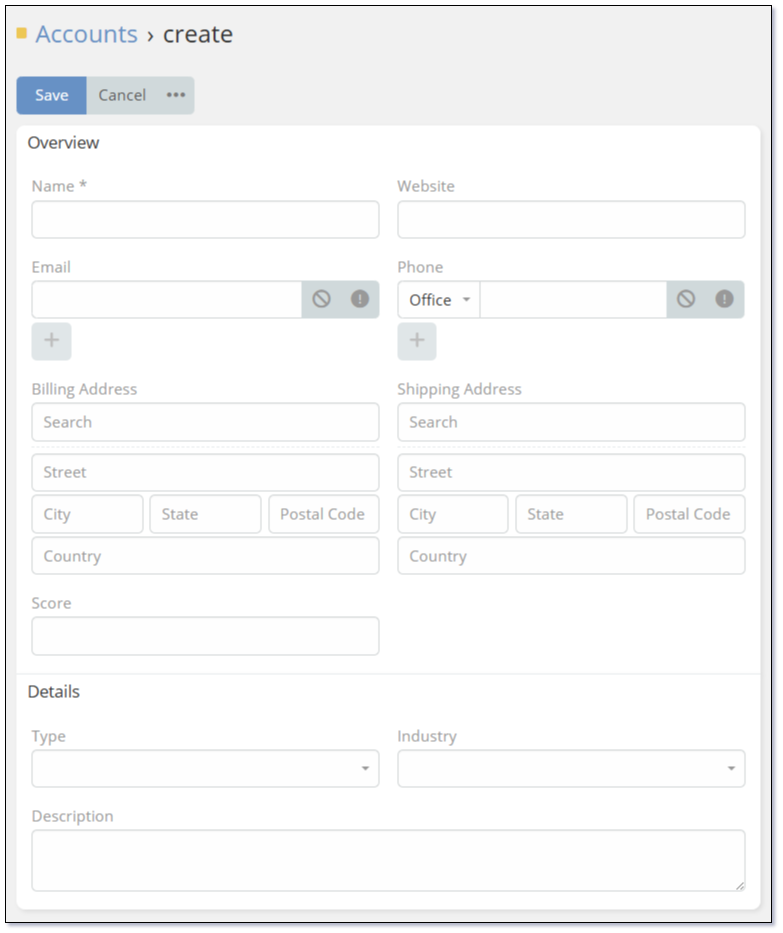Focus the Score input field

tap(205, 636)
